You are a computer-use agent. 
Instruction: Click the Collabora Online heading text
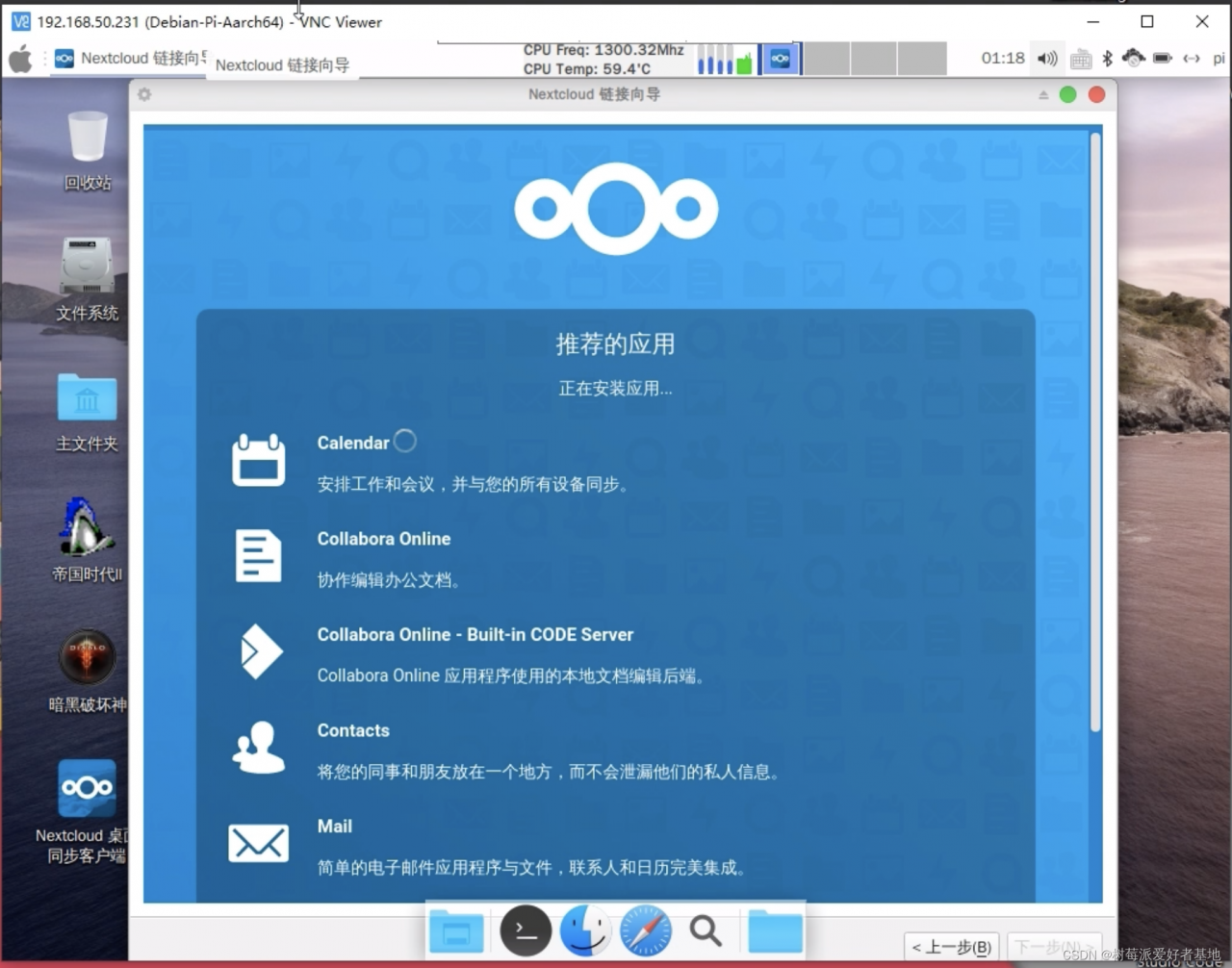click(x=384, y=539)
